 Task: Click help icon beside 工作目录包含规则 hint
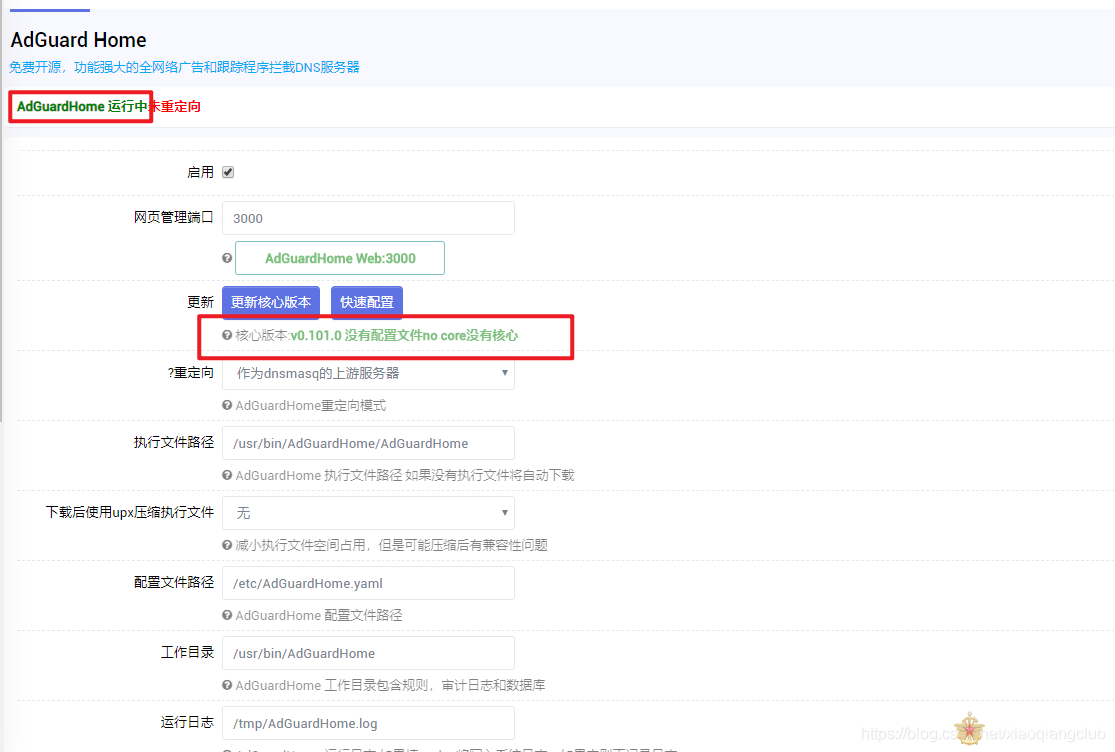point(227,685)
